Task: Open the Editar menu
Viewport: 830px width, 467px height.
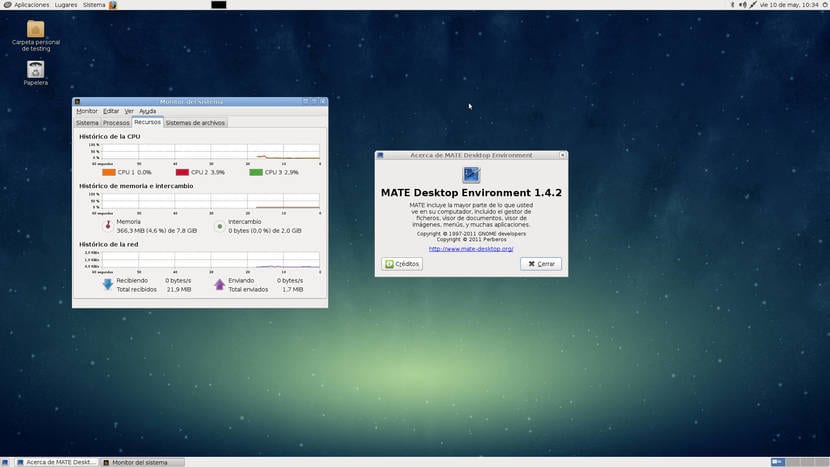Action: click(111, 111)
